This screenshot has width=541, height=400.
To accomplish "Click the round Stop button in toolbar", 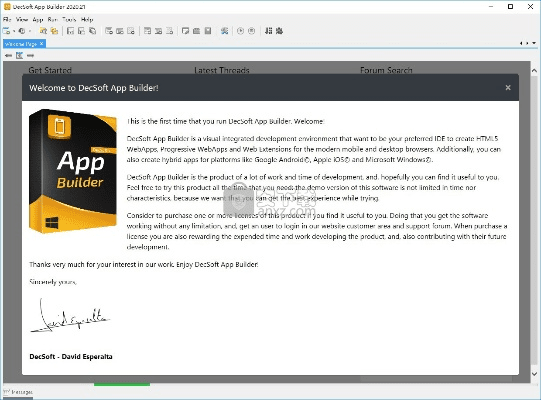I will click(x=252, y=31).
